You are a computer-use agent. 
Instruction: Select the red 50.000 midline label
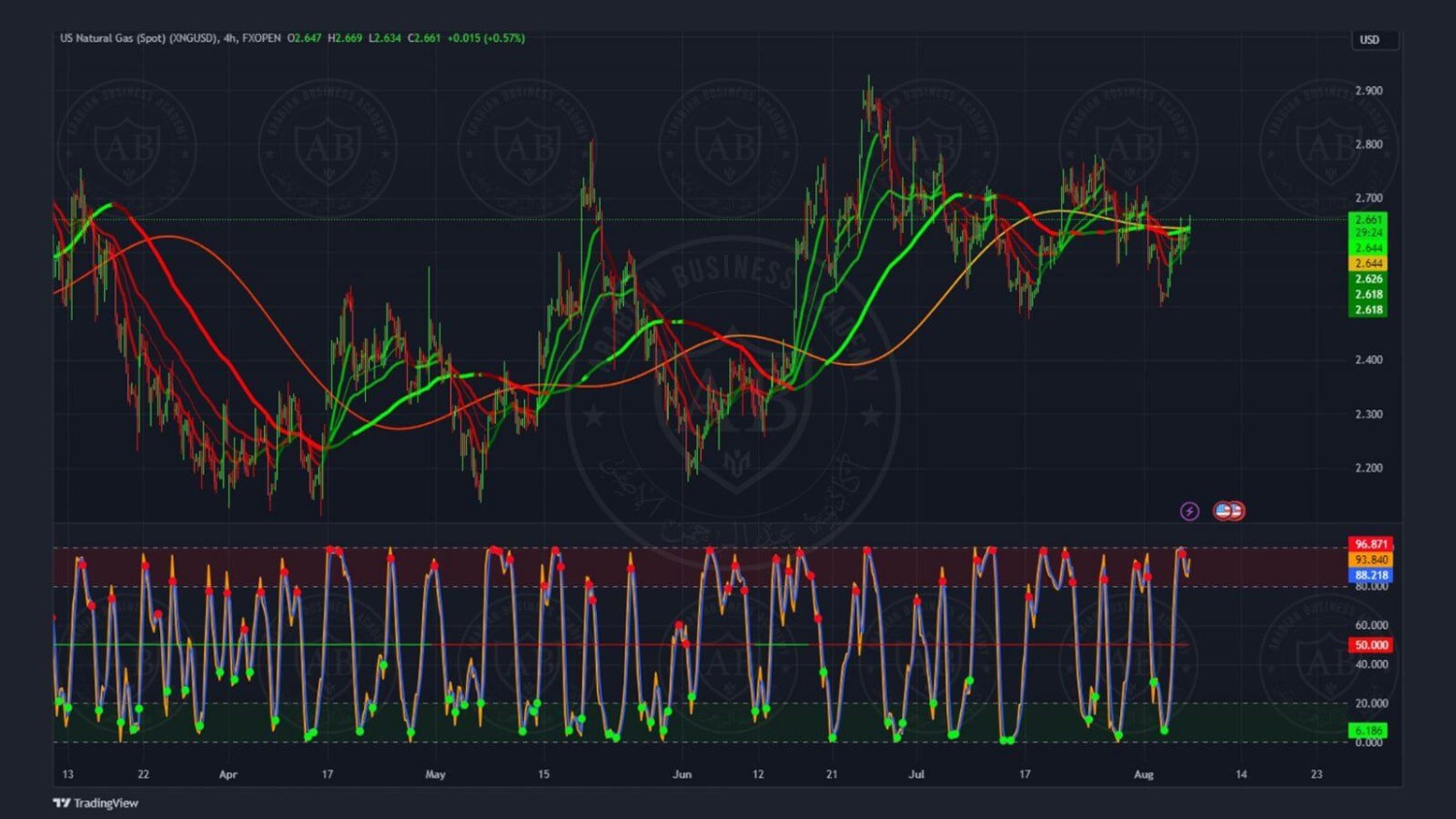1371,644
